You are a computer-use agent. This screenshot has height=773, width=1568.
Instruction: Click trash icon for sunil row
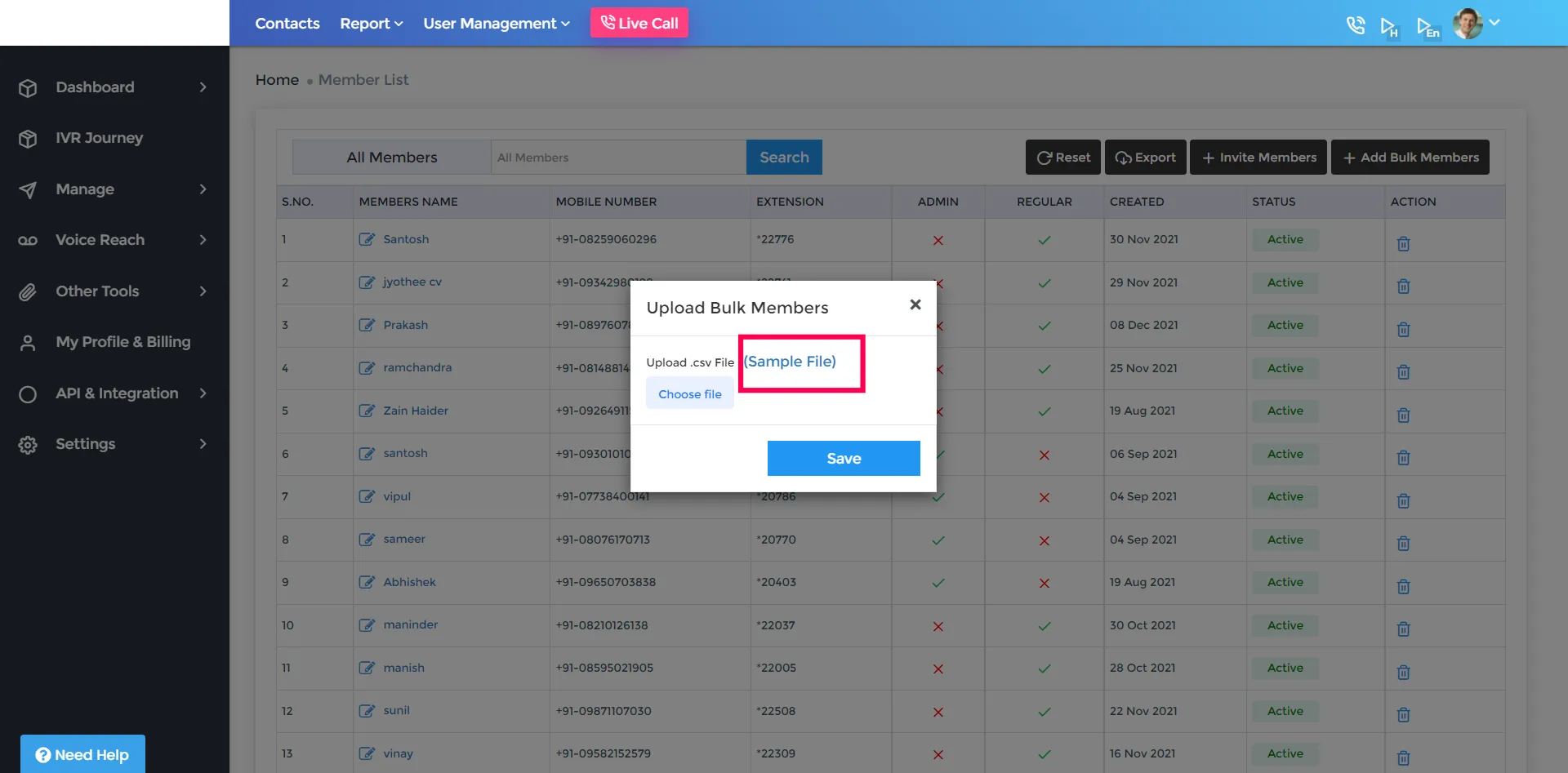click(x=1403, y=714)
